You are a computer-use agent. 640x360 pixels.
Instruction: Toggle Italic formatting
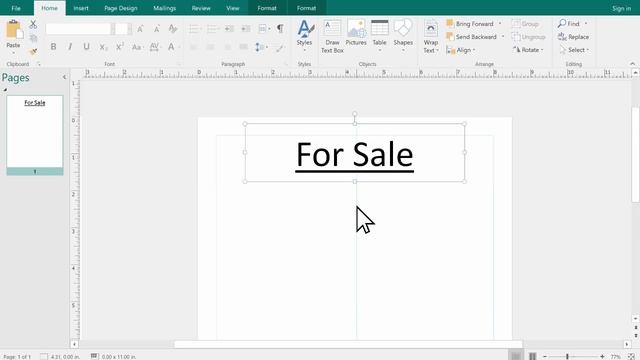pos(70,47)
